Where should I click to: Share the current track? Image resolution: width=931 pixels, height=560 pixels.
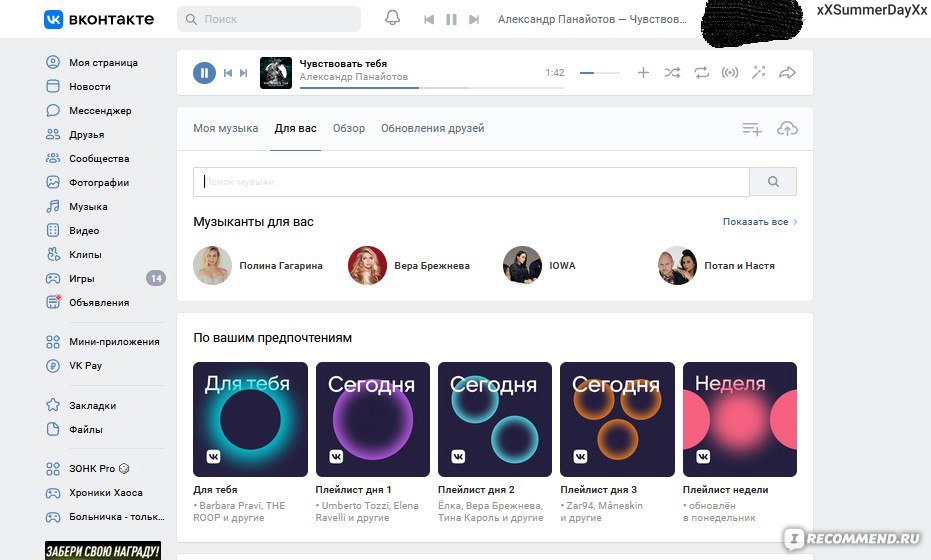(787, 72)
